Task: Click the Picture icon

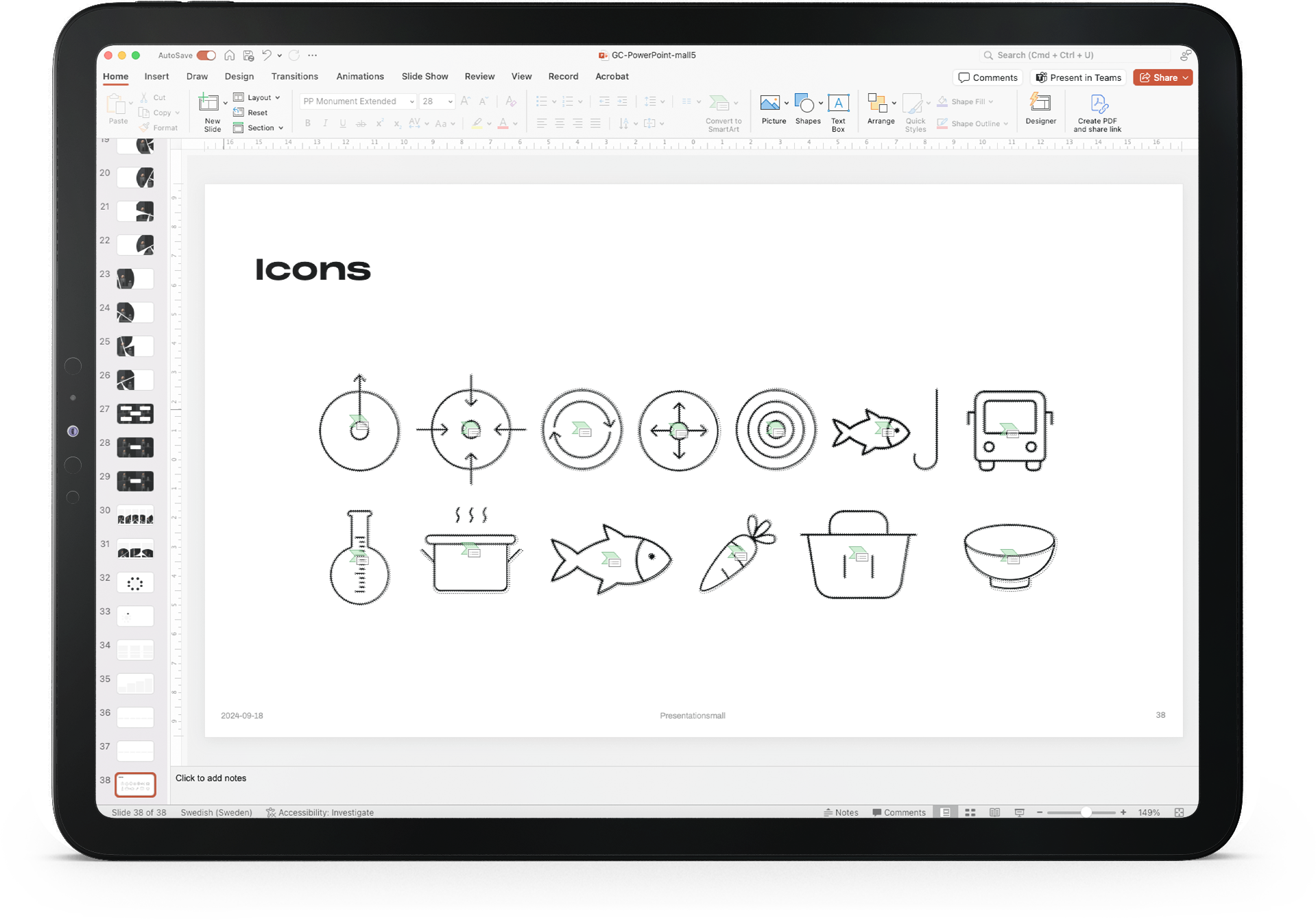Action: (770, 103)
